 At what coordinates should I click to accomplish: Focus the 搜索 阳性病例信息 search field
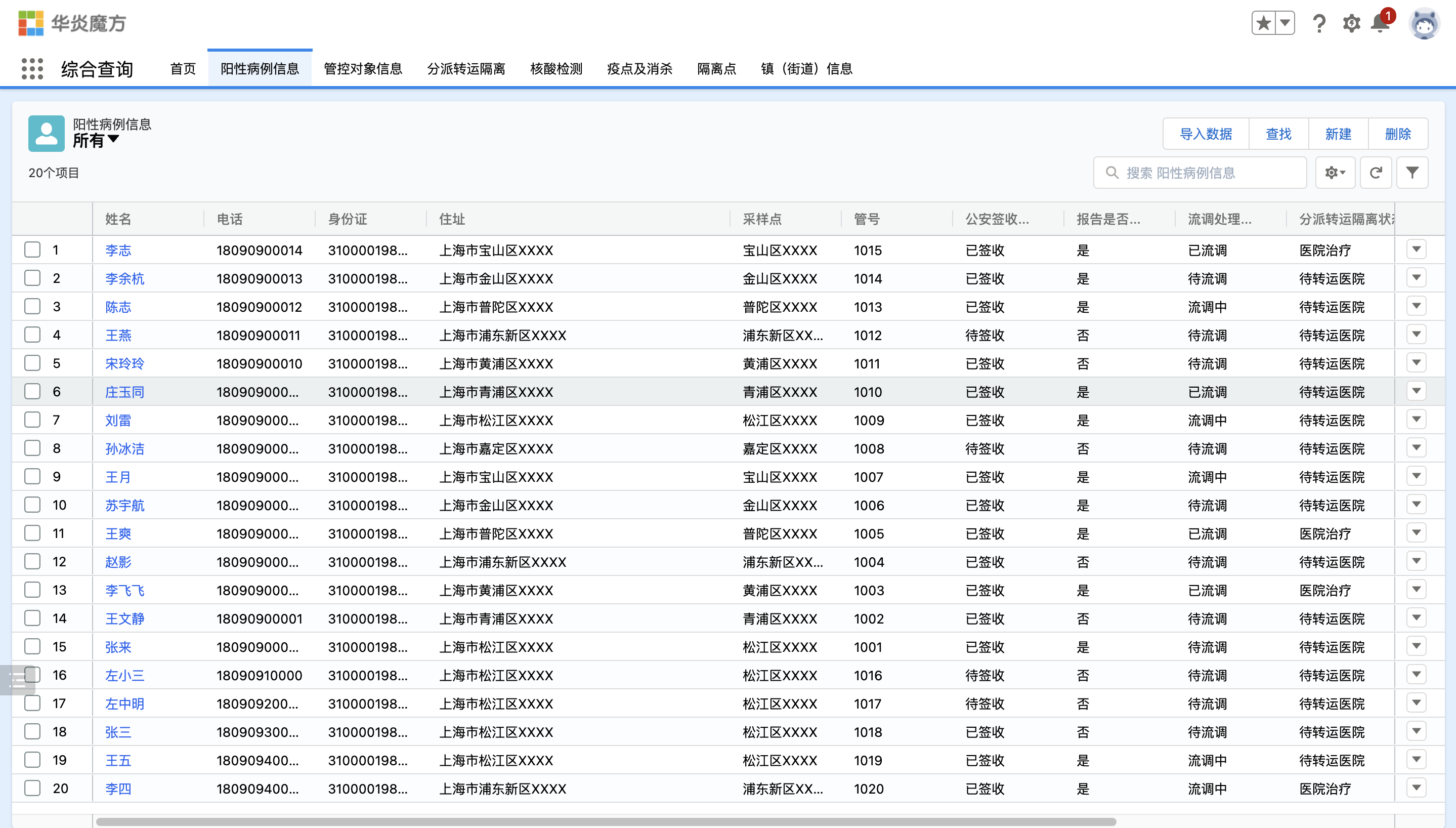click(x=1200, y=172)
